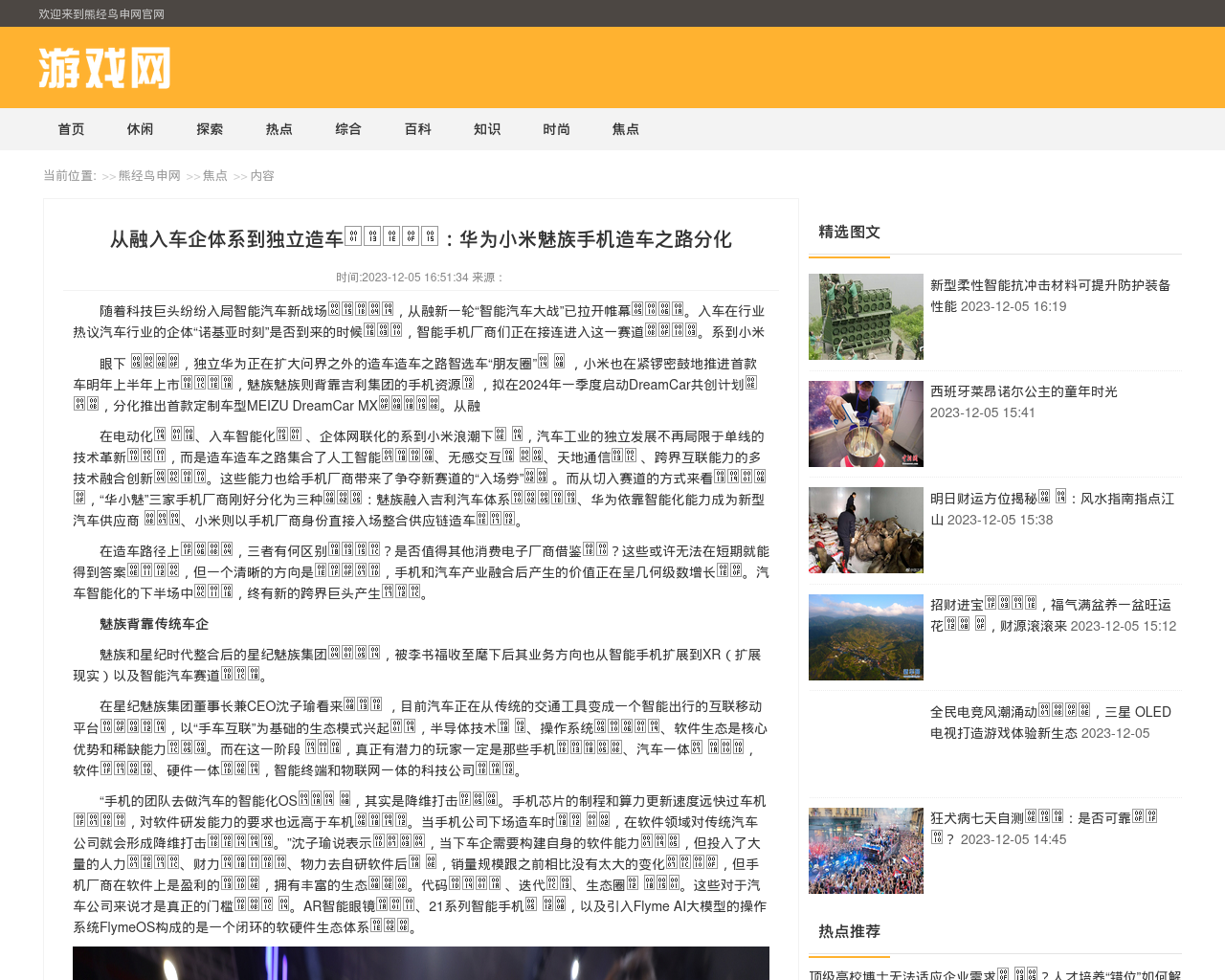Viewport: 1225px width, 980px height.
Task: Open the 首页 navigation tab
Action: [71, 129]
